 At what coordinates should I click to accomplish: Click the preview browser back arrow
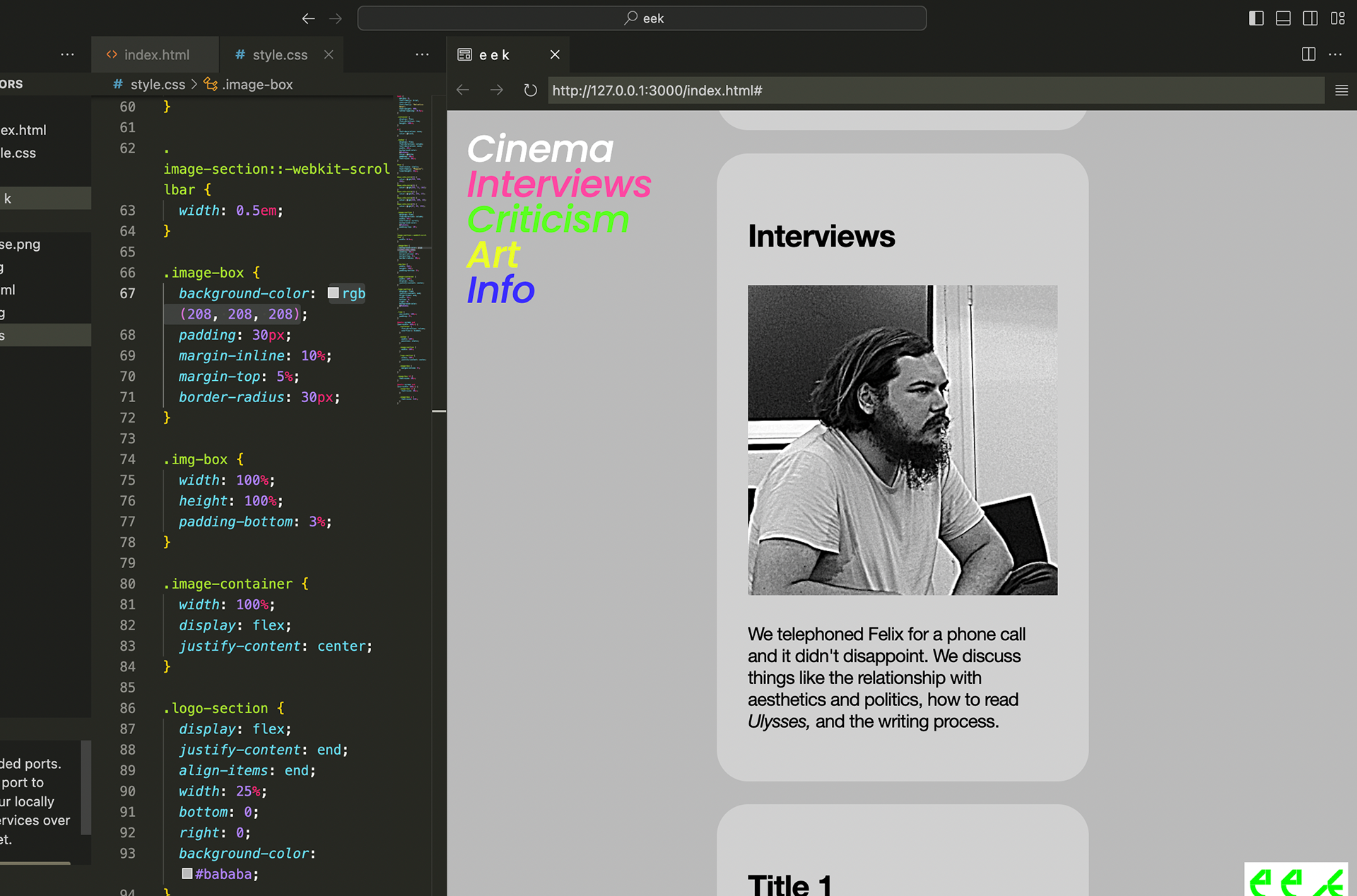click(463, 90)
